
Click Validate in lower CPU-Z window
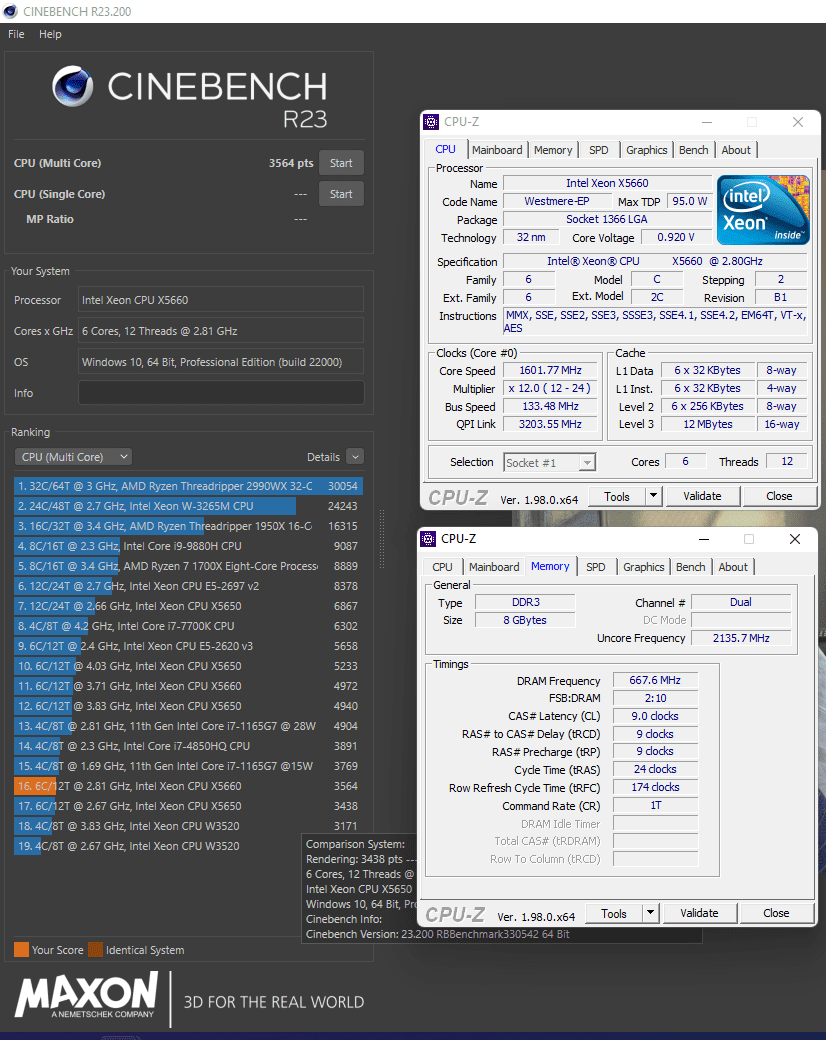(x=699, y=913)
